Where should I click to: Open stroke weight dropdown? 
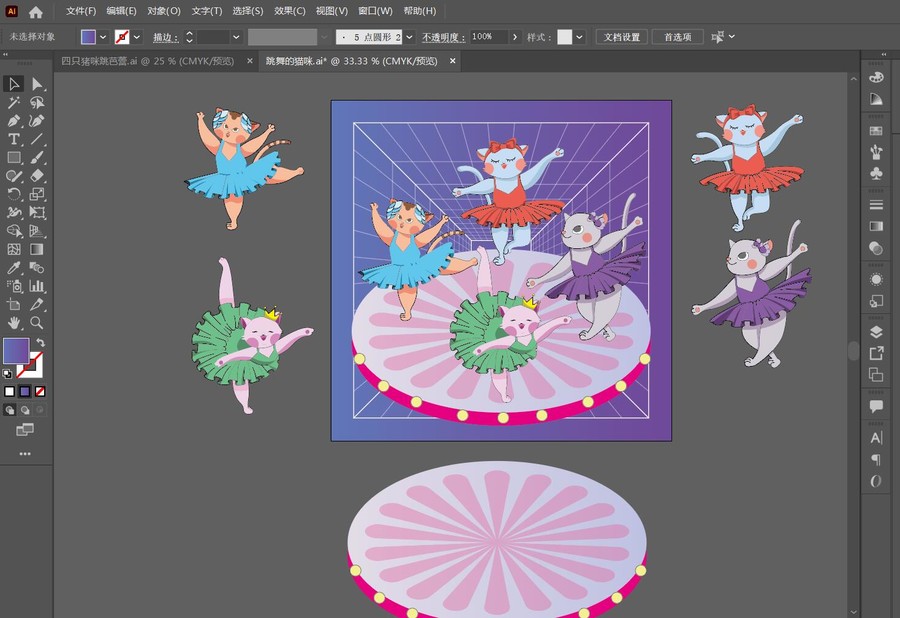236,37
